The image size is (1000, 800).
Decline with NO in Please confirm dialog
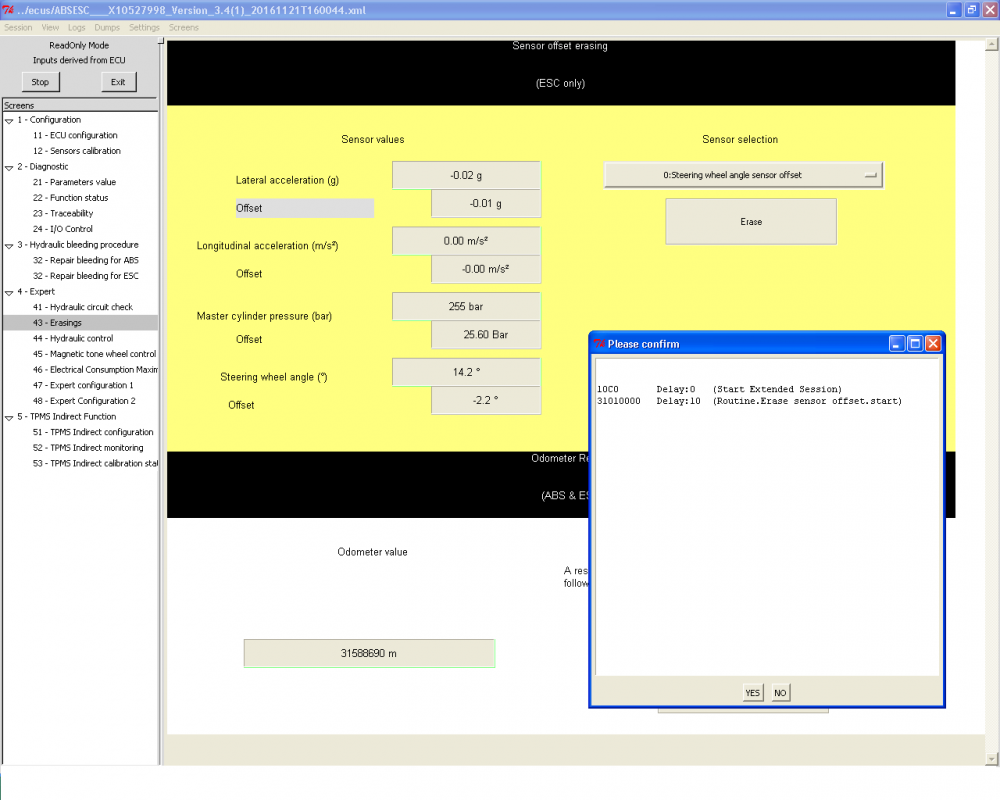click(780, 693)
